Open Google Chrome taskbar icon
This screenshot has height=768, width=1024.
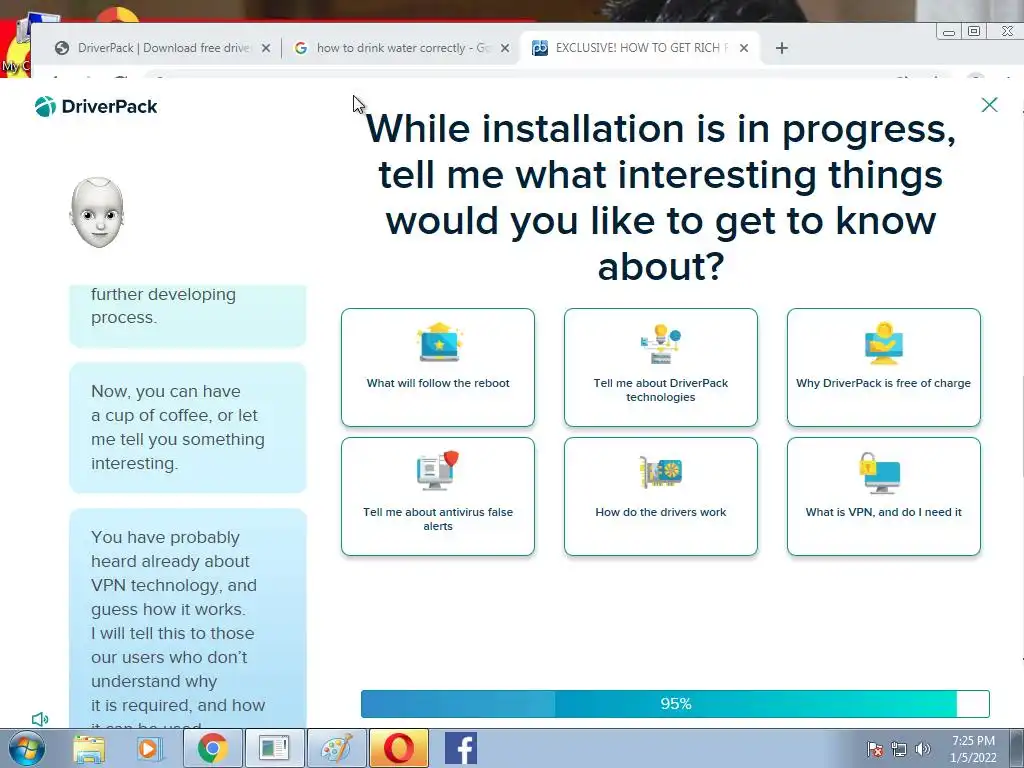point(212,748)
